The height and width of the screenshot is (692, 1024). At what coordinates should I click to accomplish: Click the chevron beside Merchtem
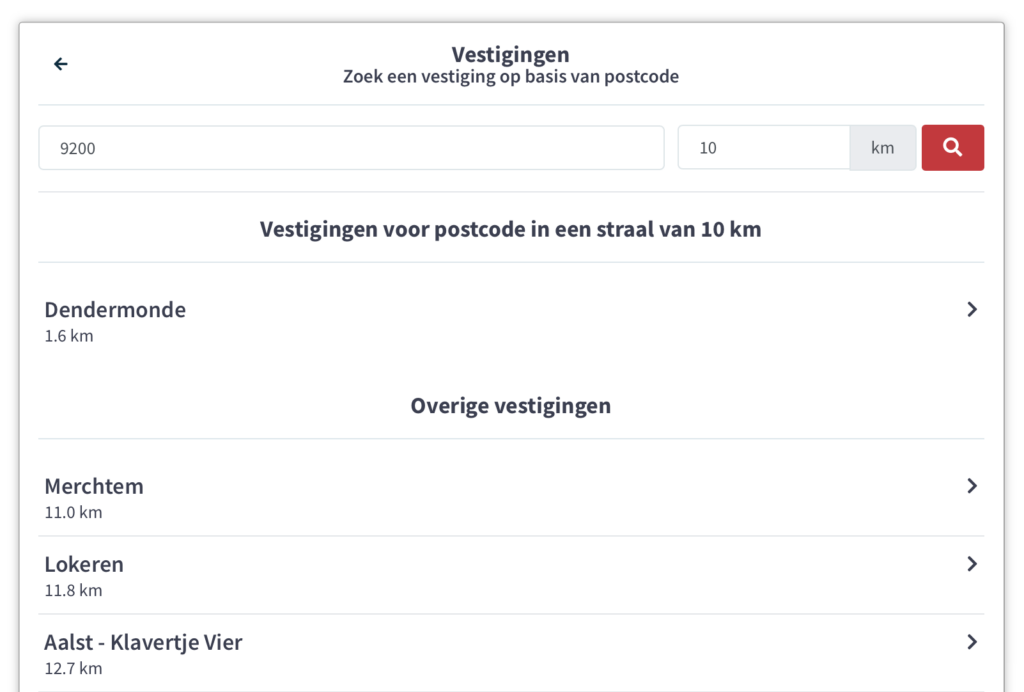pyautogui.click(x=971, y=486)
